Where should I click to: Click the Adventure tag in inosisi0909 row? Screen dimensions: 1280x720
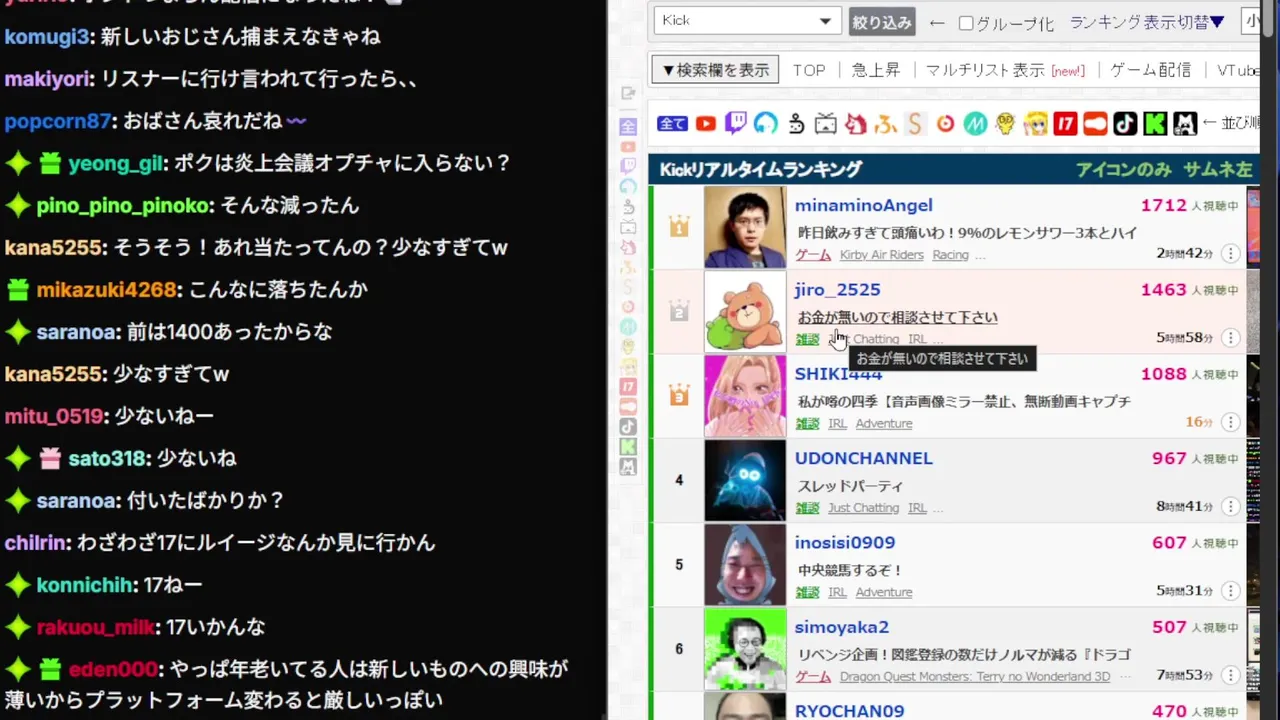tap(884, 592)
